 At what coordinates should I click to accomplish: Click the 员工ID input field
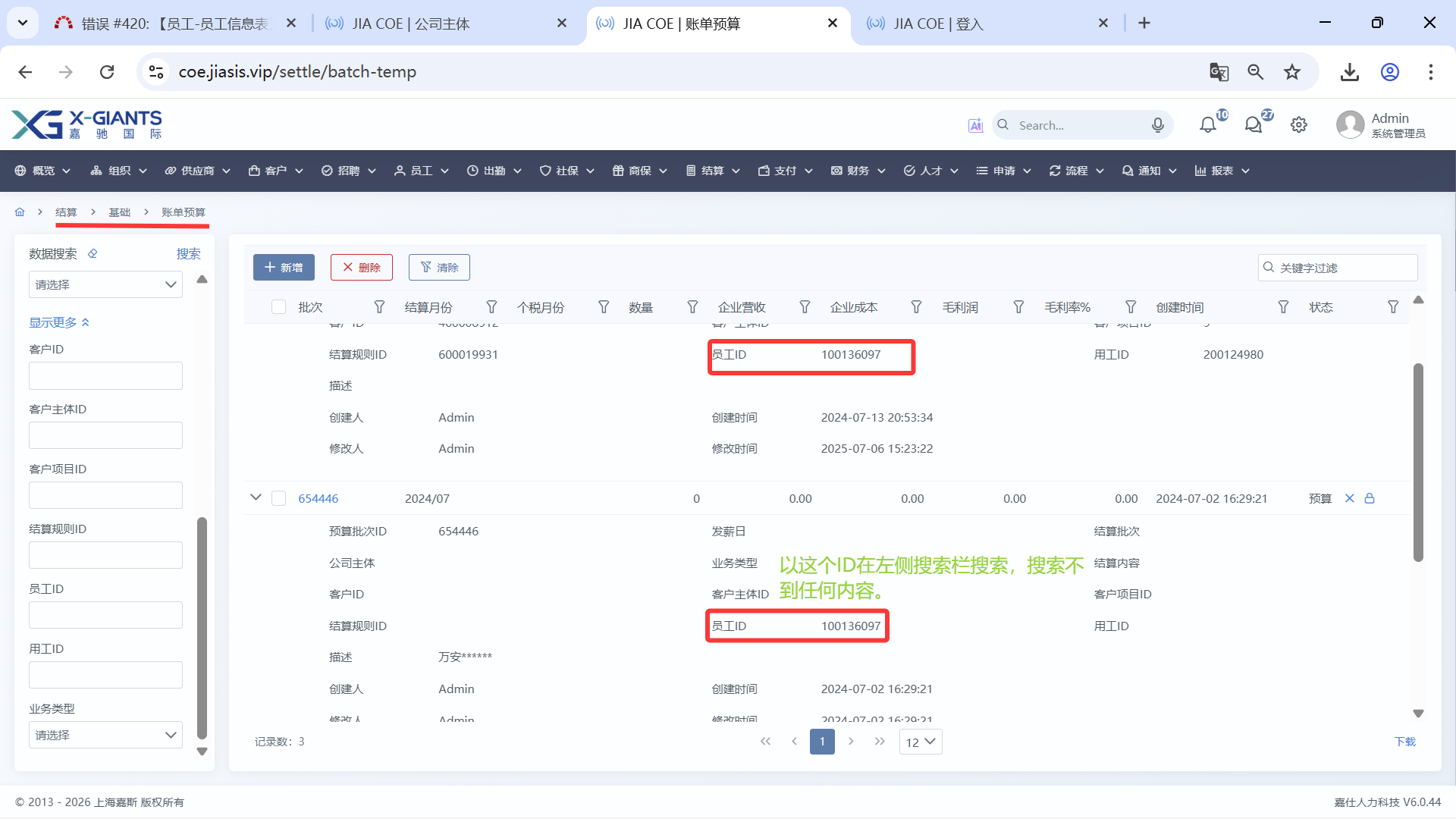(x=105, y=615)
